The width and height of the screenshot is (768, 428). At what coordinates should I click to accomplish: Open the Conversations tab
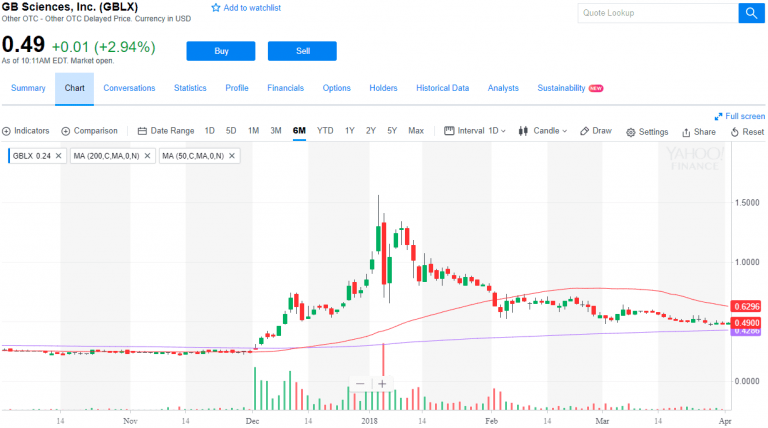[129, 88]
